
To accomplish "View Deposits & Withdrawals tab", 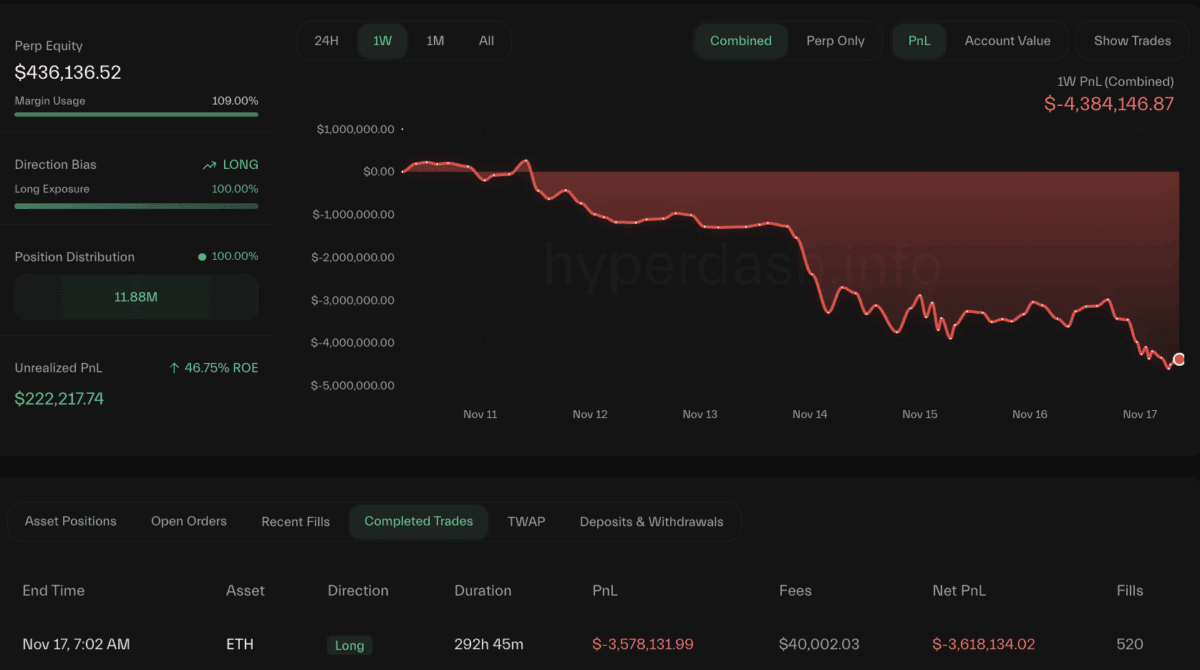I will [651, 522].
